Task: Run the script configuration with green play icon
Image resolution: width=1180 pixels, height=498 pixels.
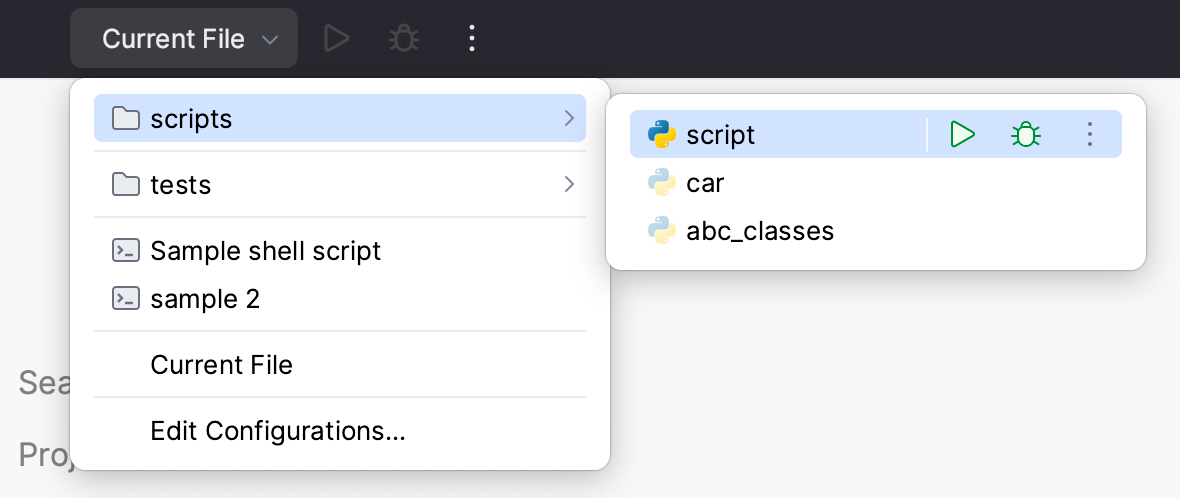Action: pos(962,134)
